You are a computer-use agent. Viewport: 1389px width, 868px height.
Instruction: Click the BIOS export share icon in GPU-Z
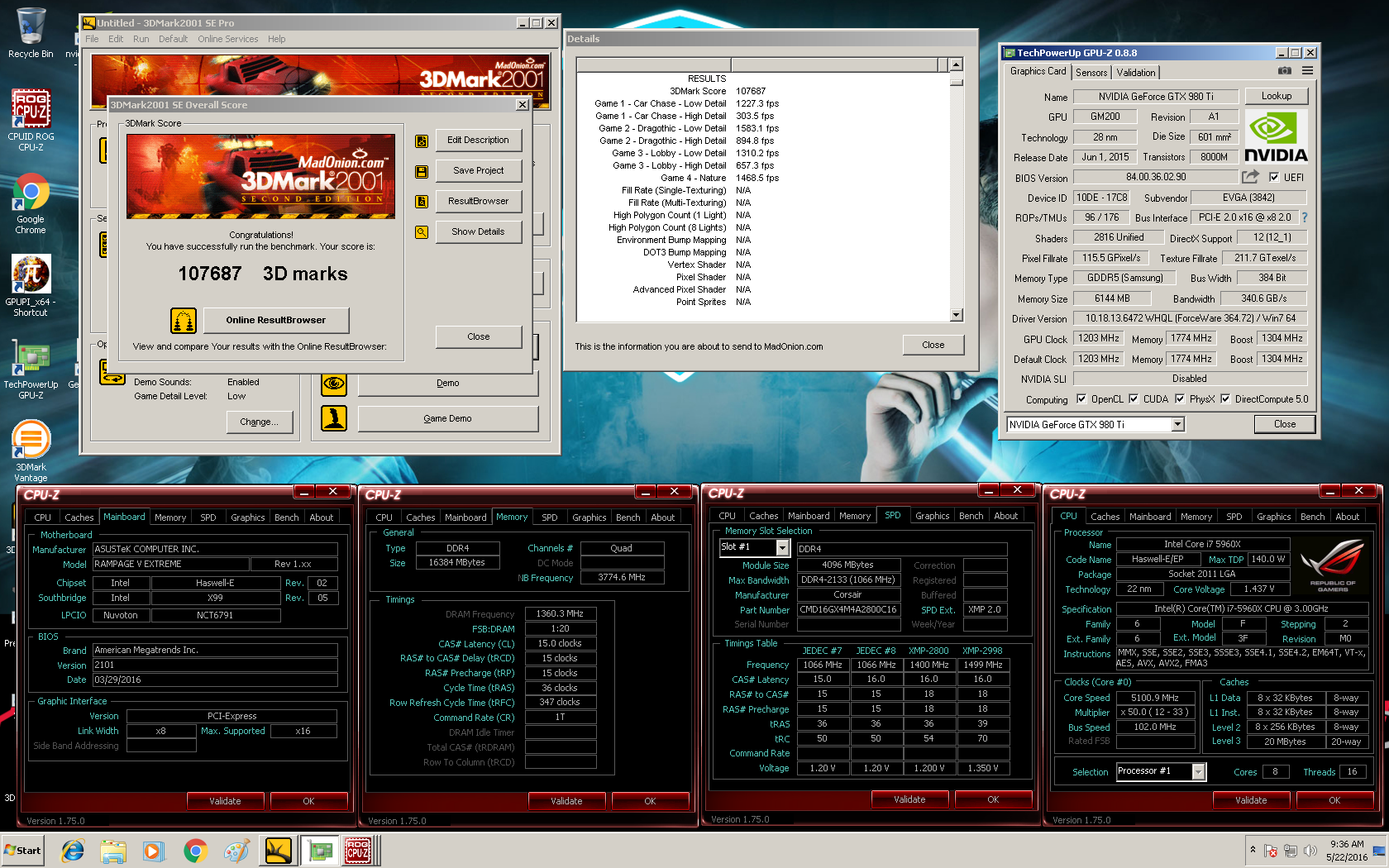click(x=1250, y=176)
